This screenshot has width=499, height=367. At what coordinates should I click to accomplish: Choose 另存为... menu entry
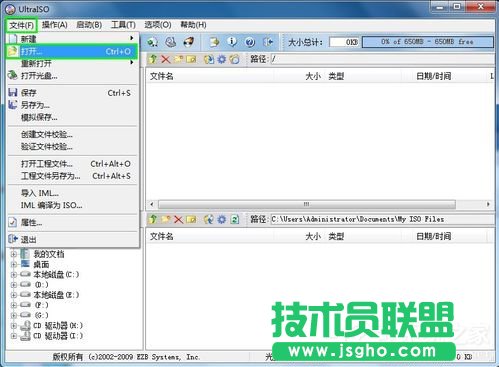(72, 105)
